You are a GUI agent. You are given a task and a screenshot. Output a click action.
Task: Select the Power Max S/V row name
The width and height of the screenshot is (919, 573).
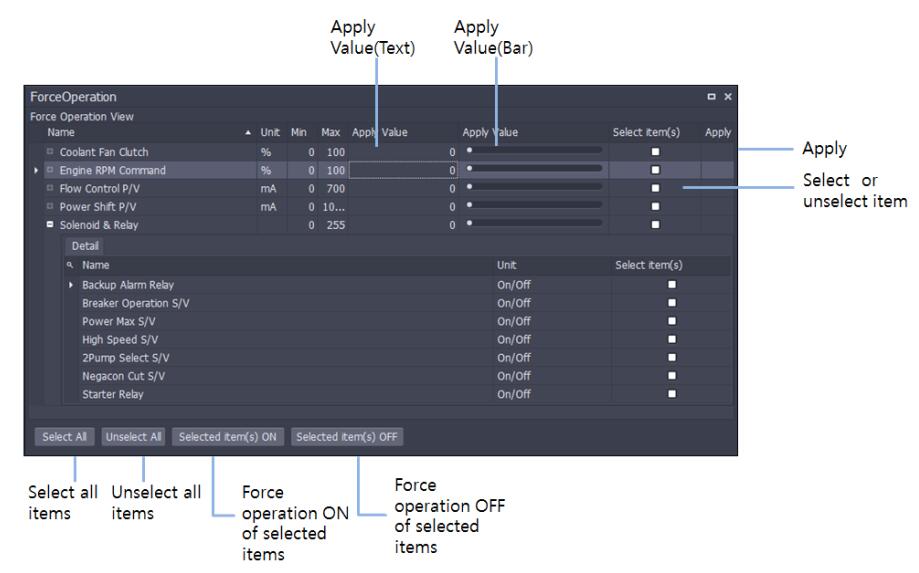[x=118, y=321]
